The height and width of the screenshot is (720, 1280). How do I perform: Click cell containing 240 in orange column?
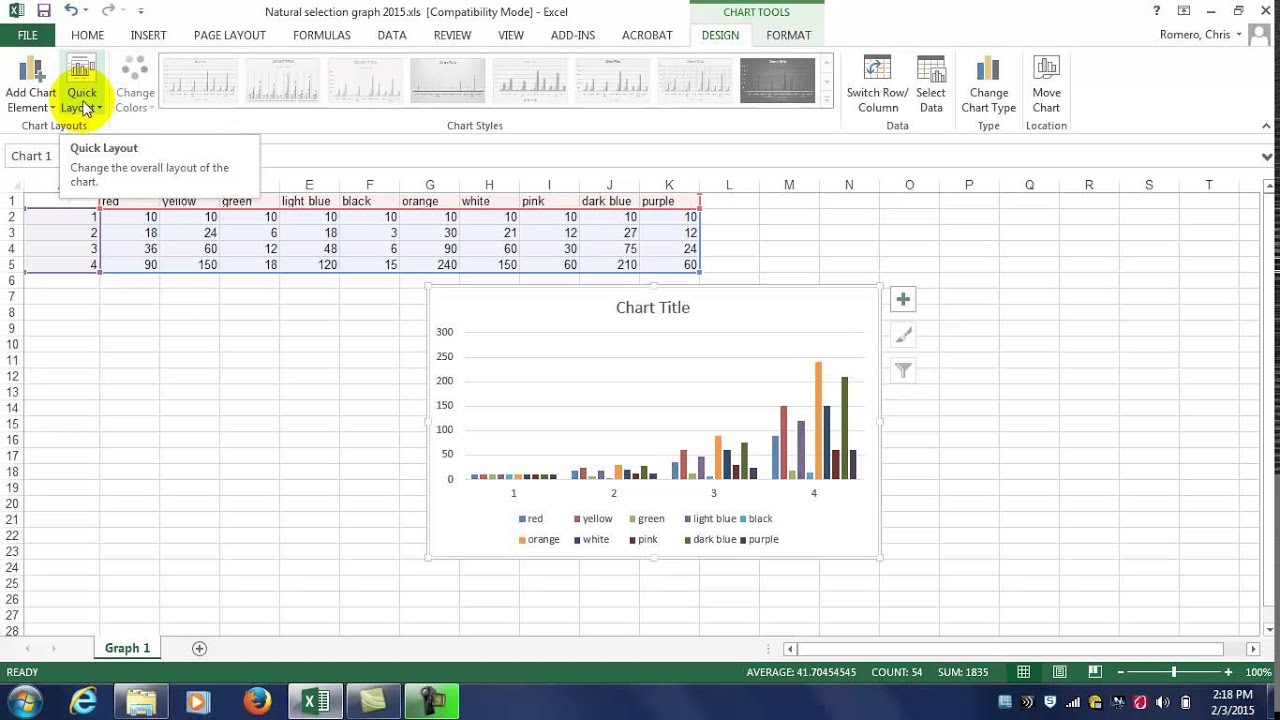pyautogui.click(x=430, y=265)
